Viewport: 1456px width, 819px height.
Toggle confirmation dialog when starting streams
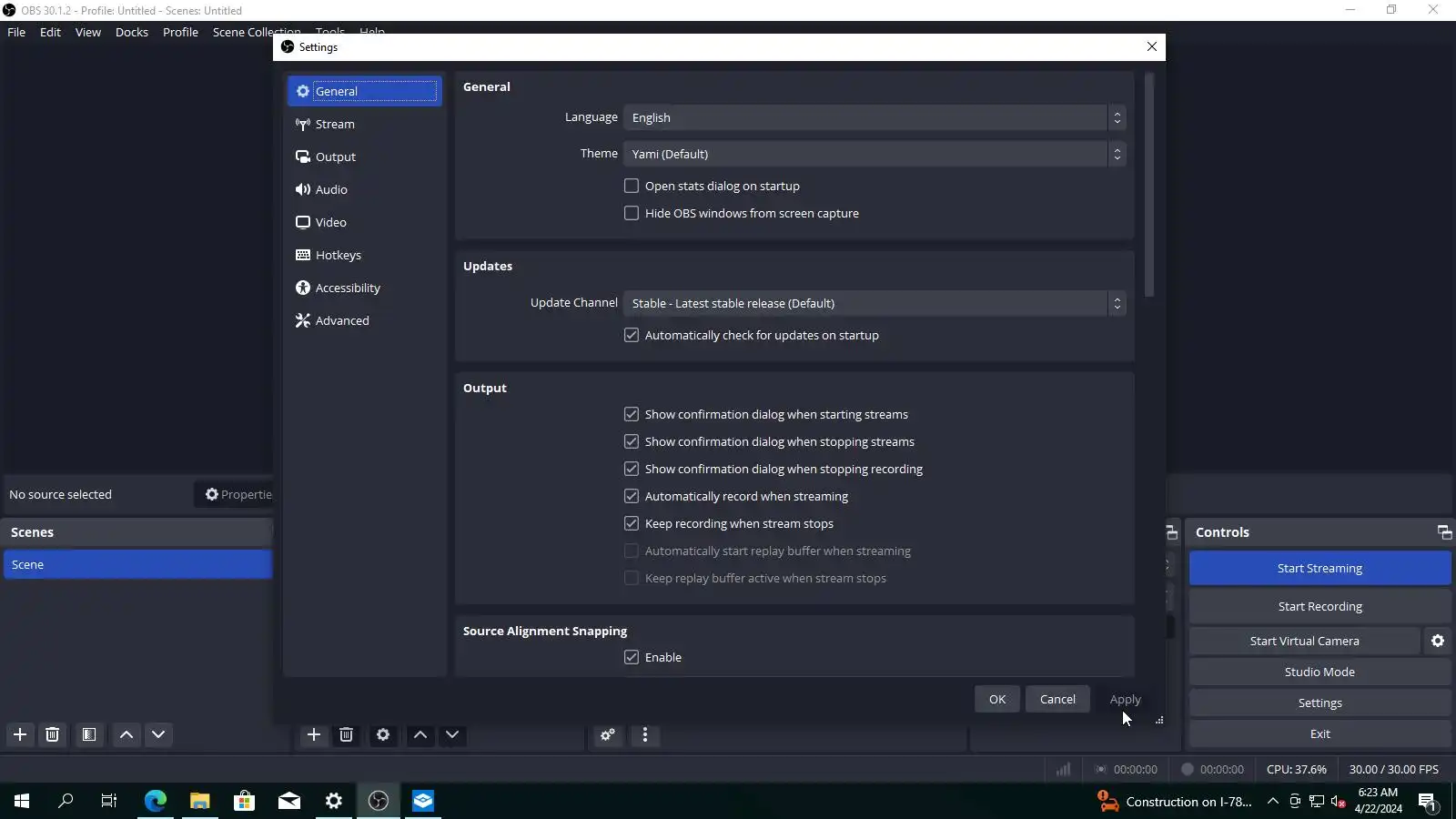(632, 414)
